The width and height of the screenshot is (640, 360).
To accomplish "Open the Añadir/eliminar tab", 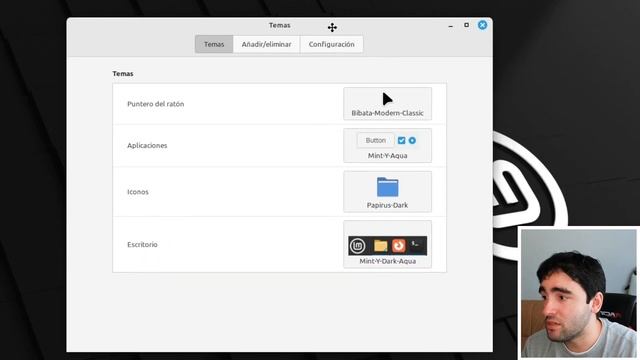I will [x=266, y=44].
